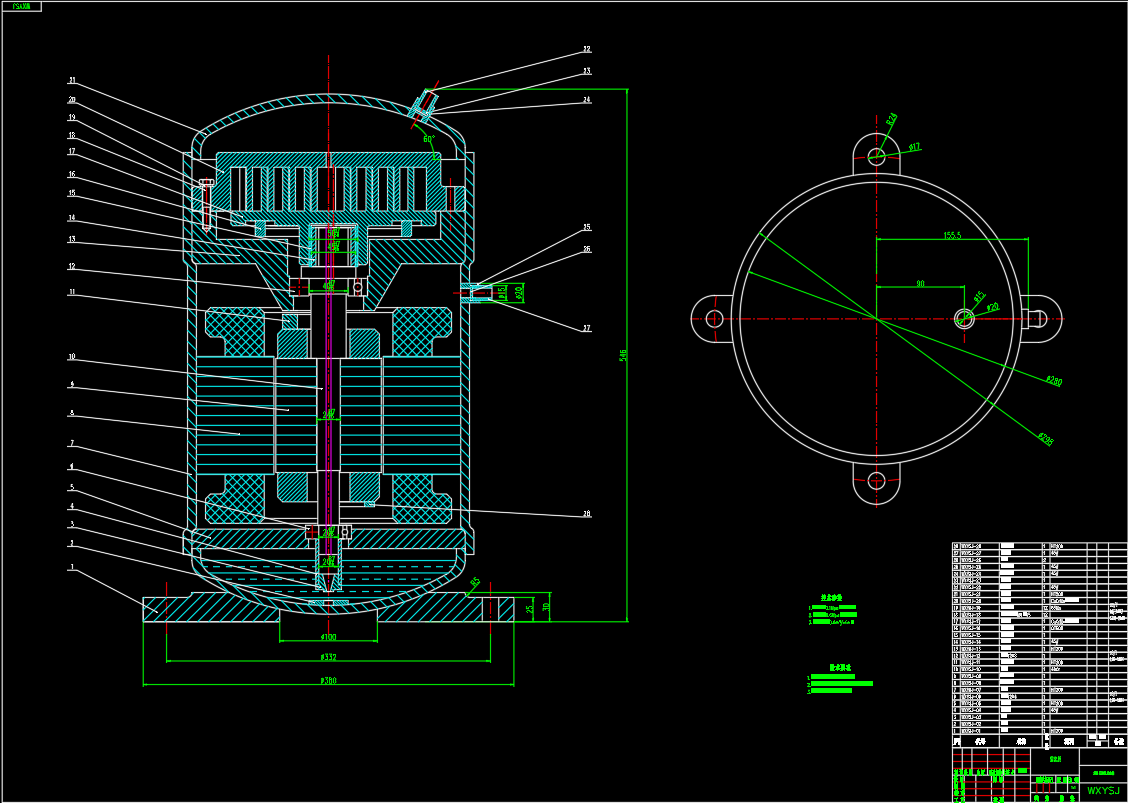The image size is (1128, 803).
Task: Select the 60° angle dimension near top fitting
Action: click(x=429, y=139)
